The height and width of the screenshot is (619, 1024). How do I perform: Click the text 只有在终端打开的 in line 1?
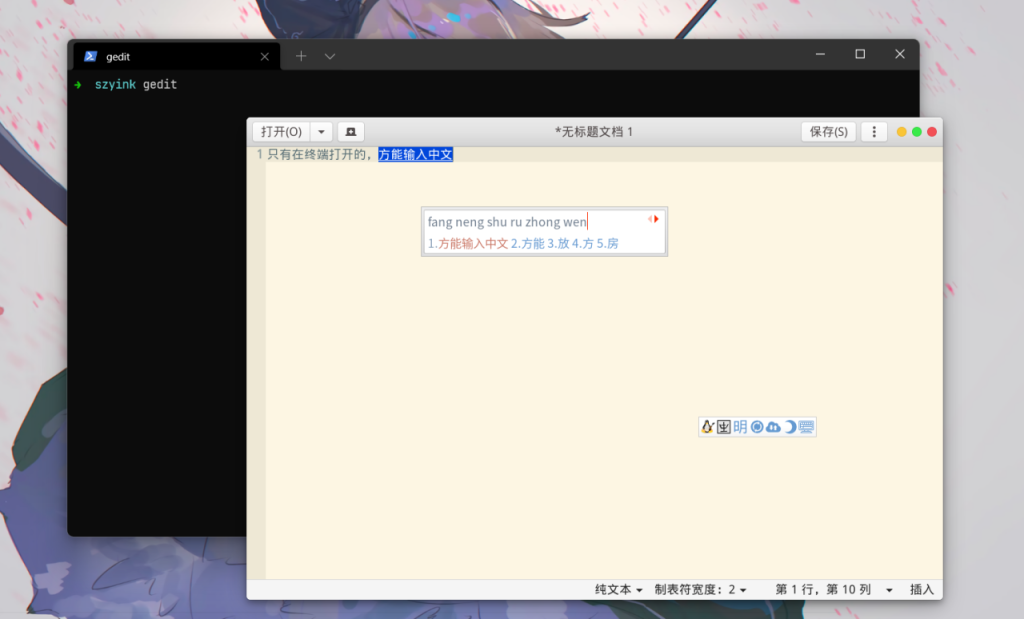pyautogui.click(x=317, y=155)
